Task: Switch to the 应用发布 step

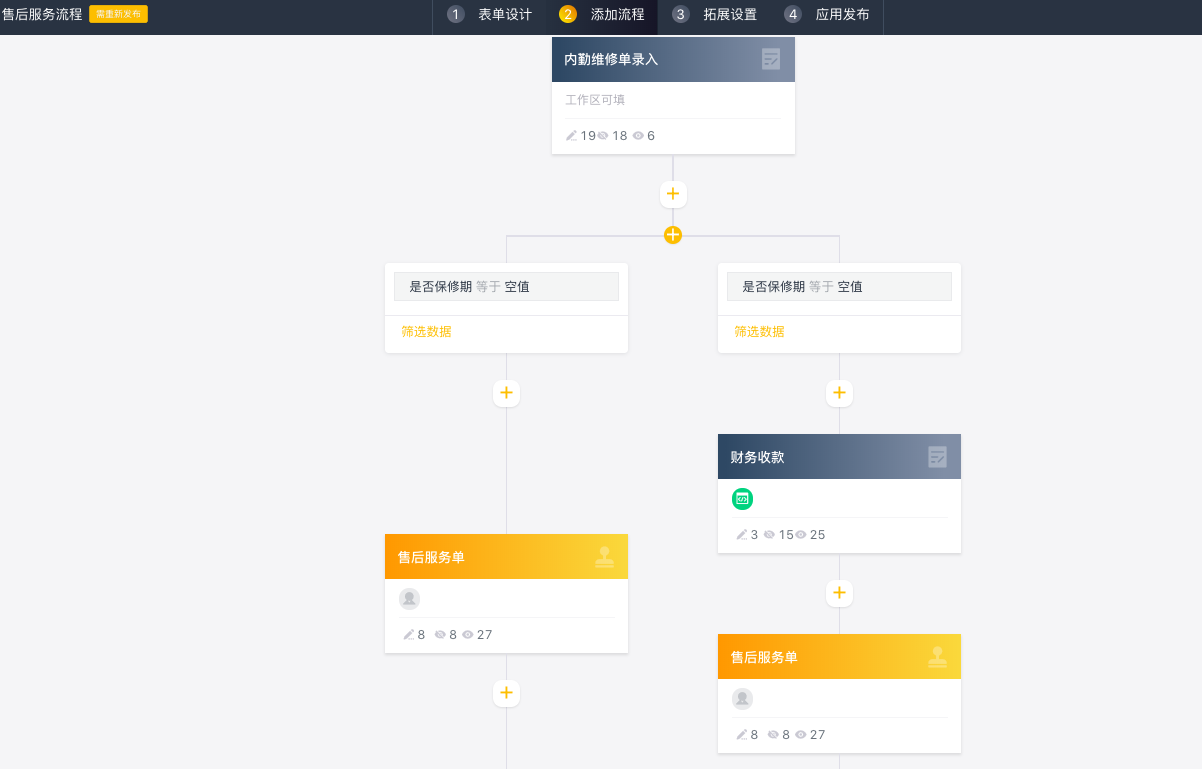Action: (x=827, y=15)
